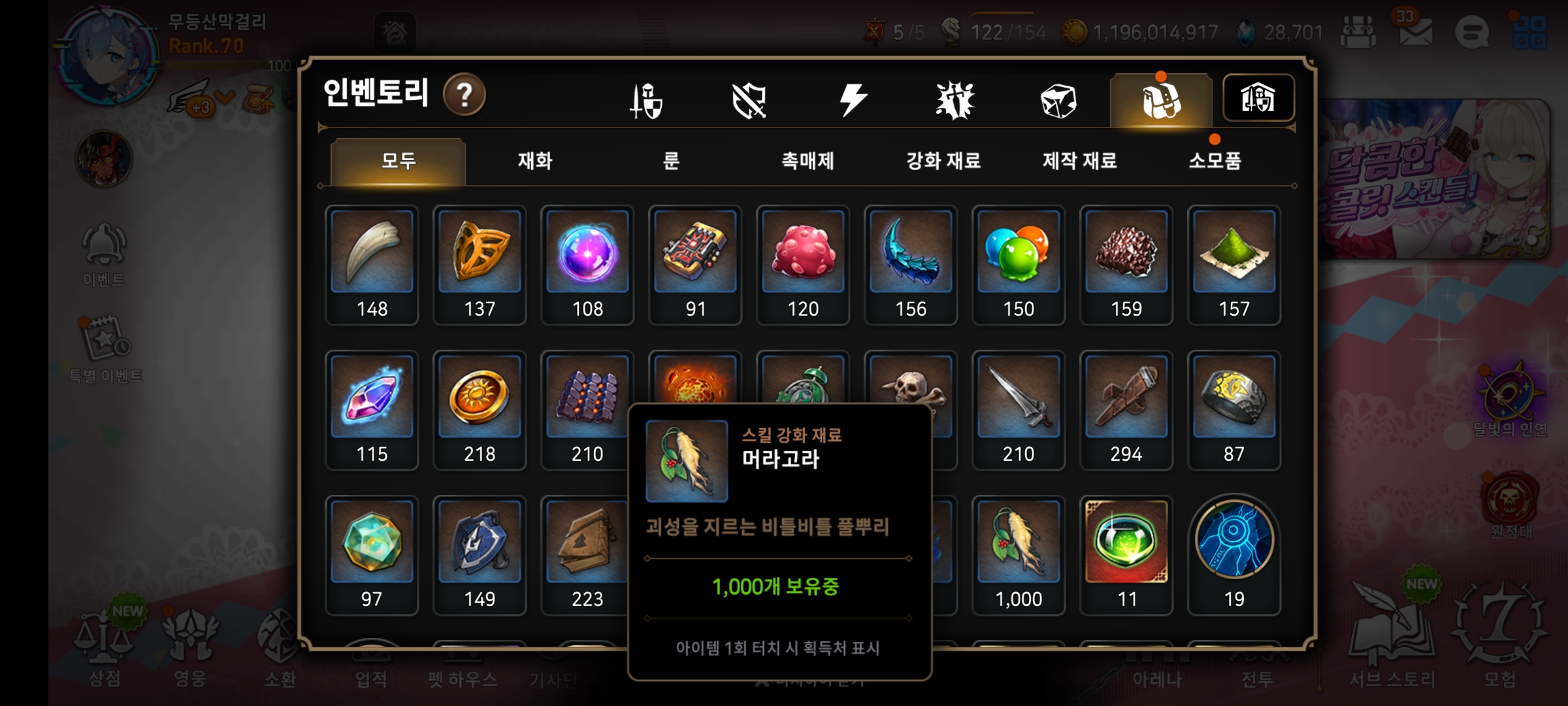Open the grid menu icon top right
1568x706 pixels.
click(1529, 32)
